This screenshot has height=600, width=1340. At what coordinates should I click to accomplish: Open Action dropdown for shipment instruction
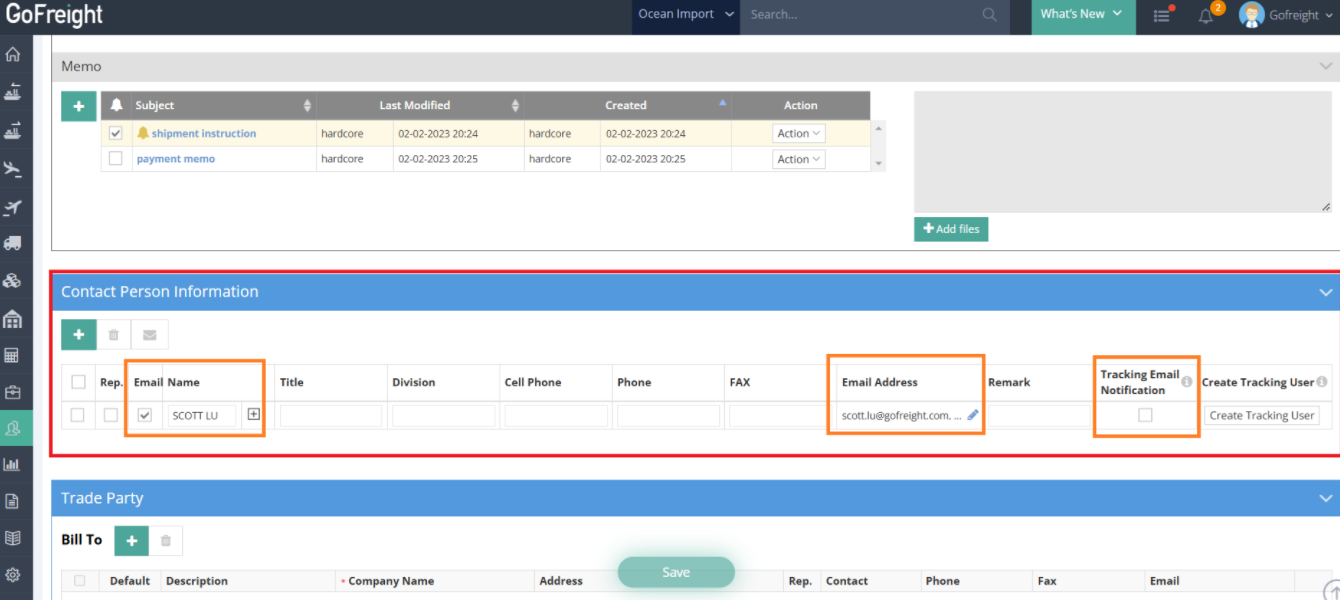coord(798,133)
